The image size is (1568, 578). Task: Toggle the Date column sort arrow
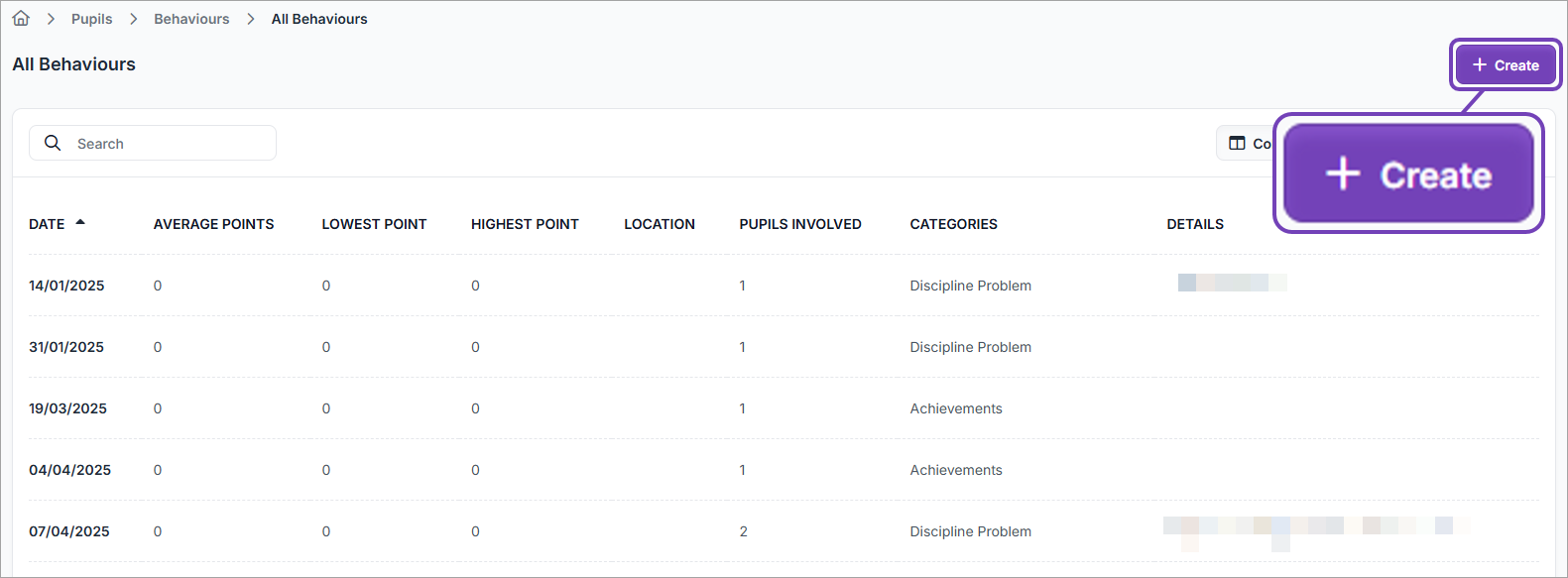pos(80,223)
